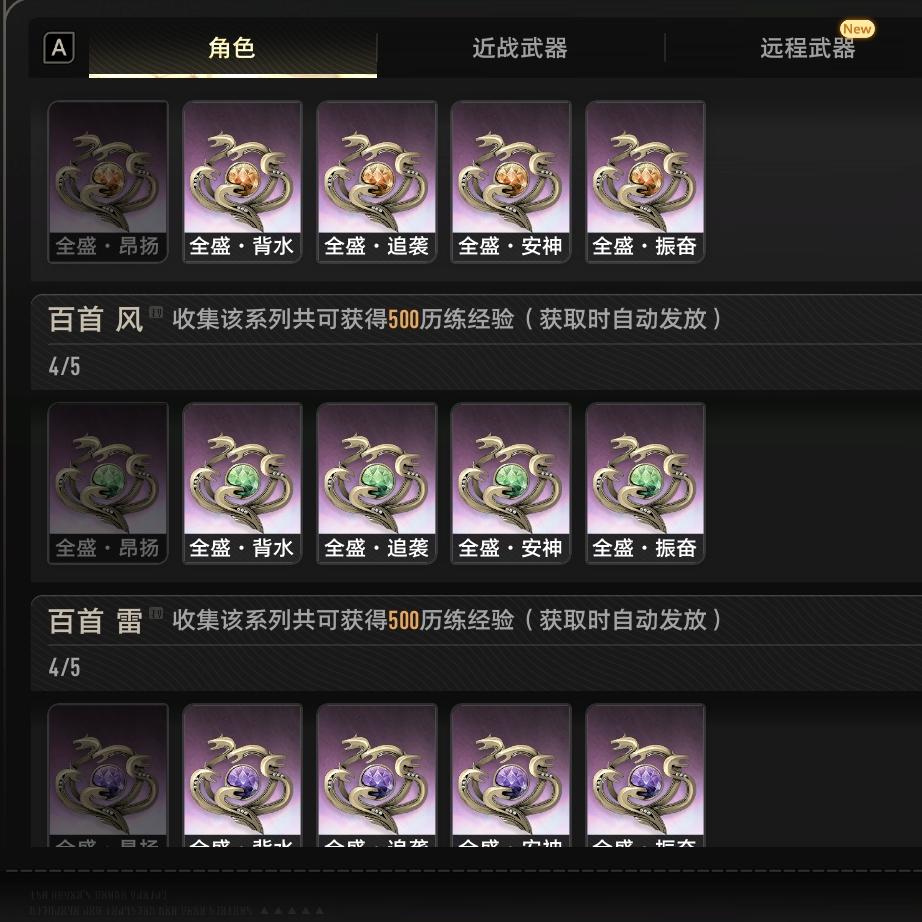Image resolution: width=922 pixels, height=922 pixels.
Task: Select the orange 全盛·背水 jade card
Action: pyautogui.click(x=242, y=182)
